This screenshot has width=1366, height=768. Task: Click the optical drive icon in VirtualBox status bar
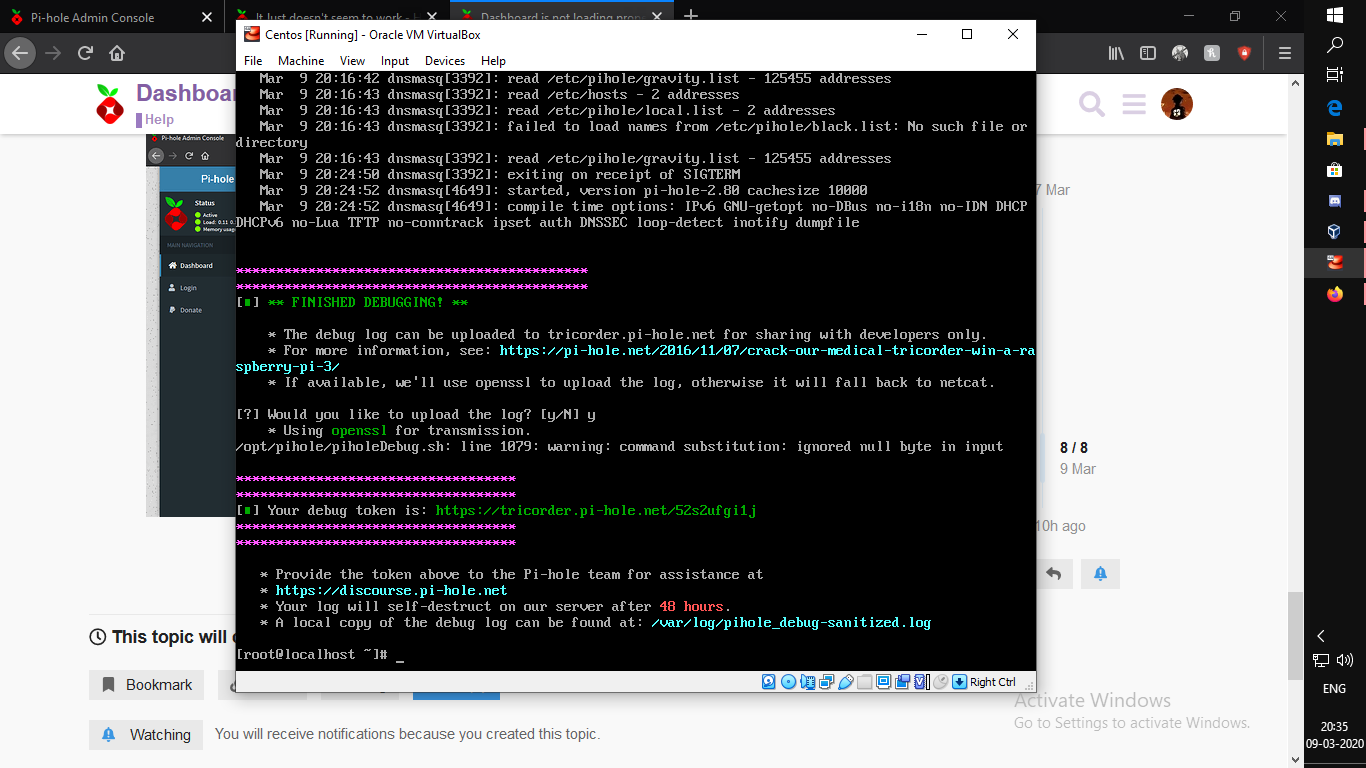tap(788, 681)
